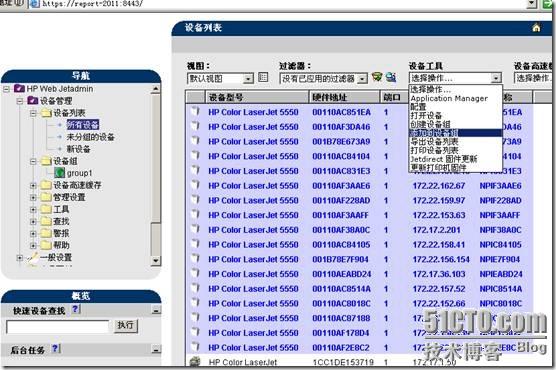Open the 设备高速缓存 action dropdown at right
556x370 pixels.
[x=533, y=78]
